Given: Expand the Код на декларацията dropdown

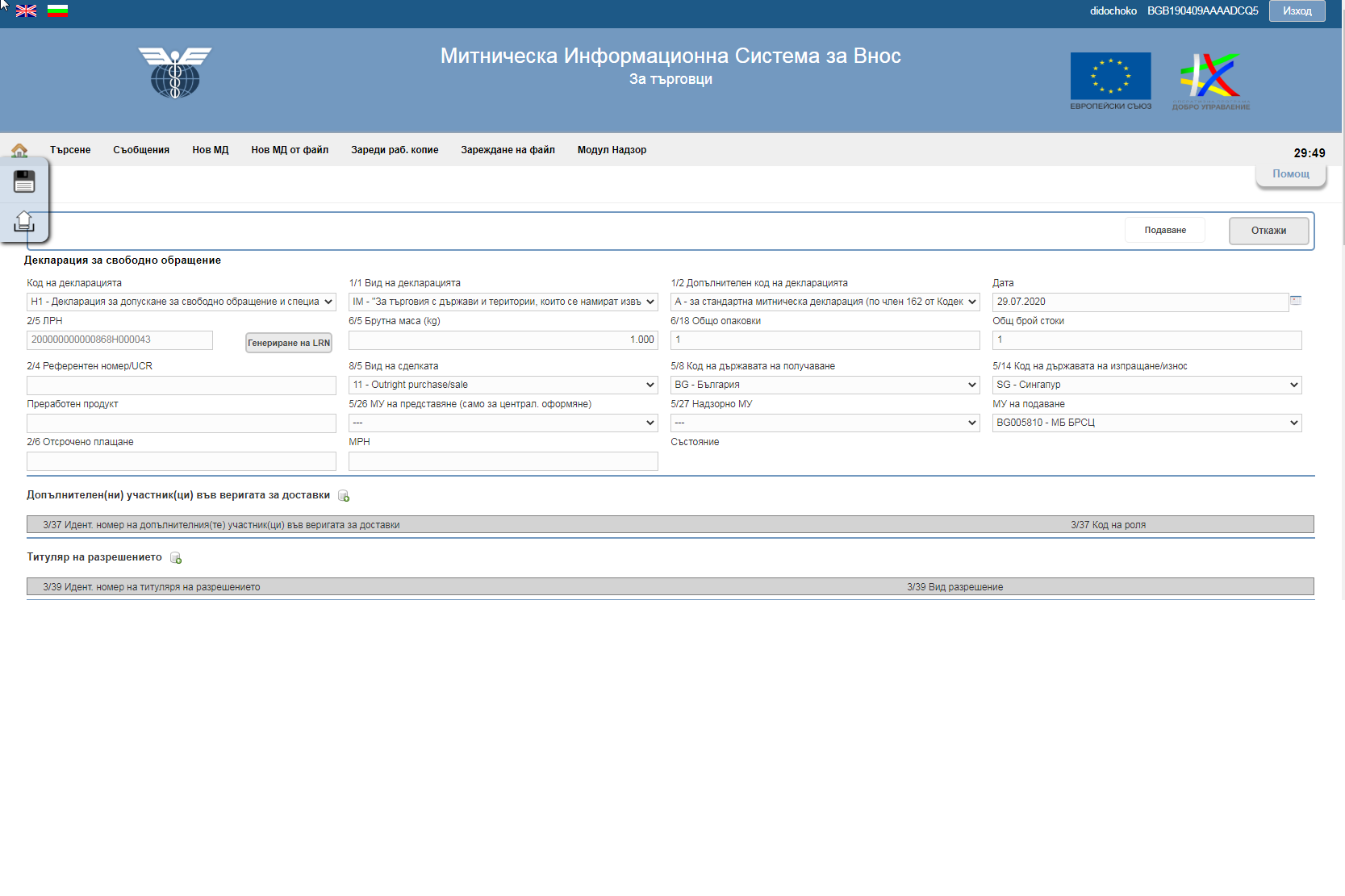Looking at the screenshot, I should pyautogui.click(x=181, y=302).
